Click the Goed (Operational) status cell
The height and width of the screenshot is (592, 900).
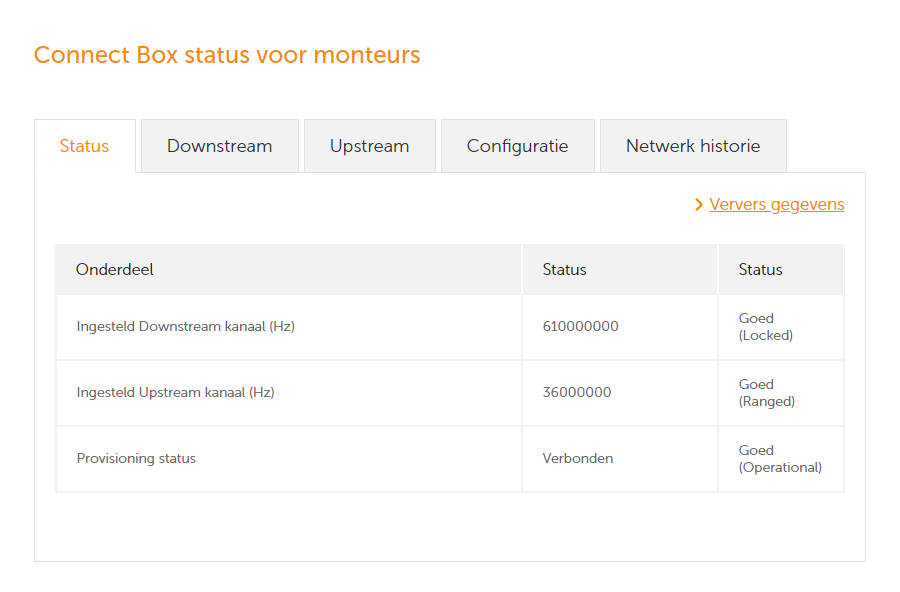pos(781,459)
